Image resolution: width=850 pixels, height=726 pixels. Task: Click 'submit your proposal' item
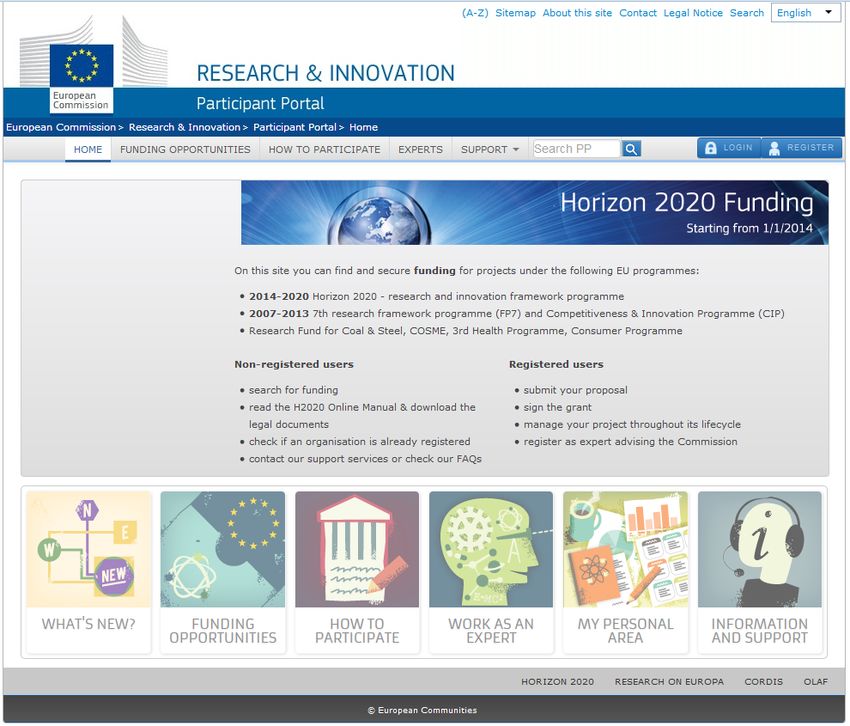pyautogui.click(x=575, y=390)
